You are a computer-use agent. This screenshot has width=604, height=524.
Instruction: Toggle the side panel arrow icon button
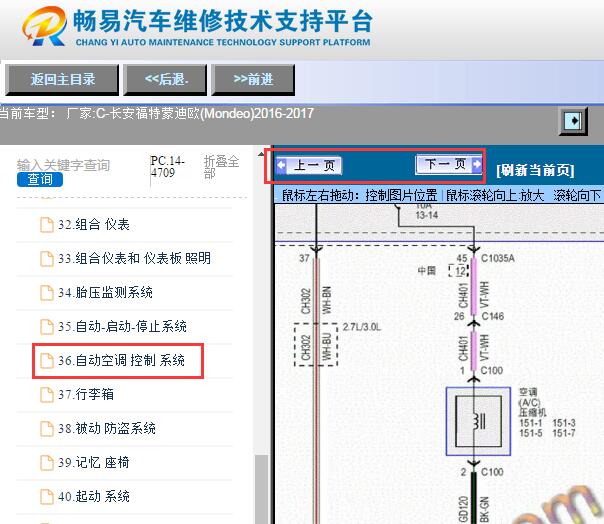tap(573, 121)
